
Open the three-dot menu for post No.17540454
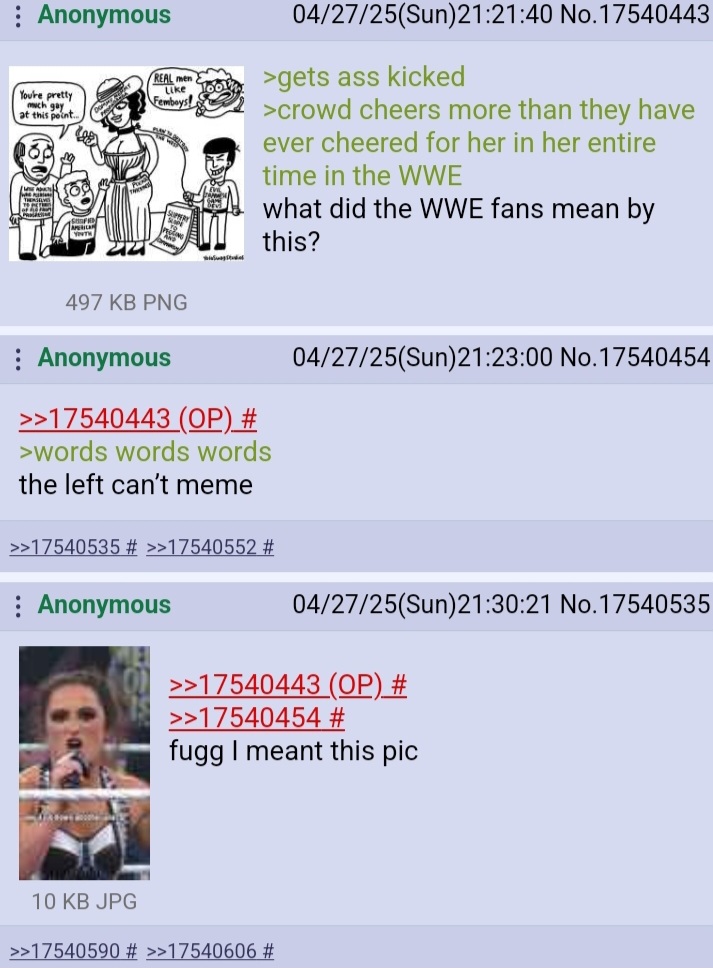(18, 358)
